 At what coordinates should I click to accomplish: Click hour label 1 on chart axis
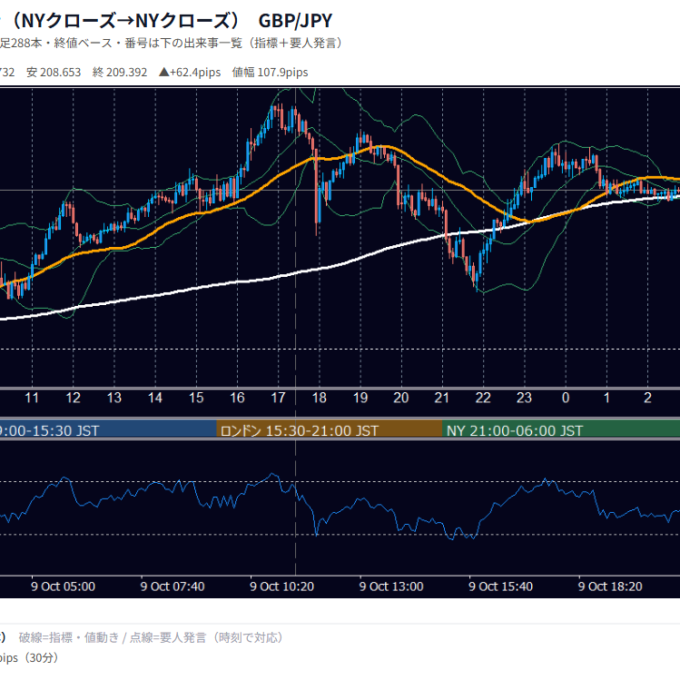[x=606, y=398]
